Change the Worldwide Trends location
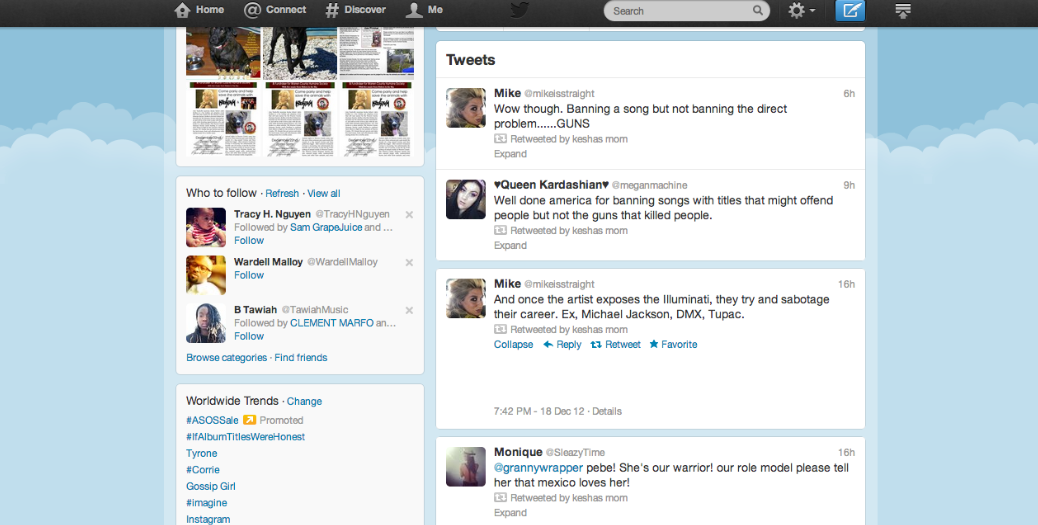 click(304, 401)
